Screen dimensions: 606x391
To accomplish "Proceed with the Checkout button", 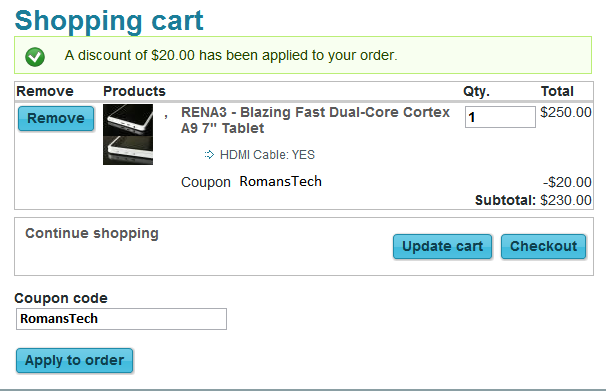I will (x=543, y=246).
